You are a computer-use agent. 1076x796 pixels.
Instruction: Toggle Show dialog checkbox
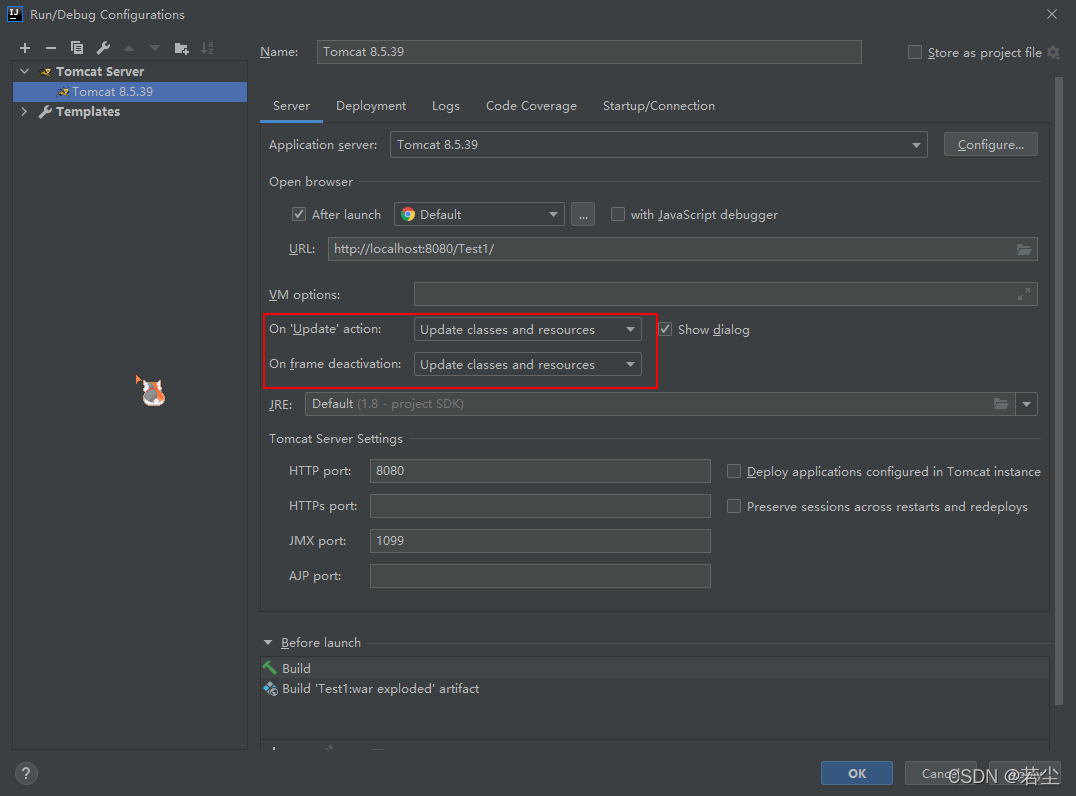point(665,329)
